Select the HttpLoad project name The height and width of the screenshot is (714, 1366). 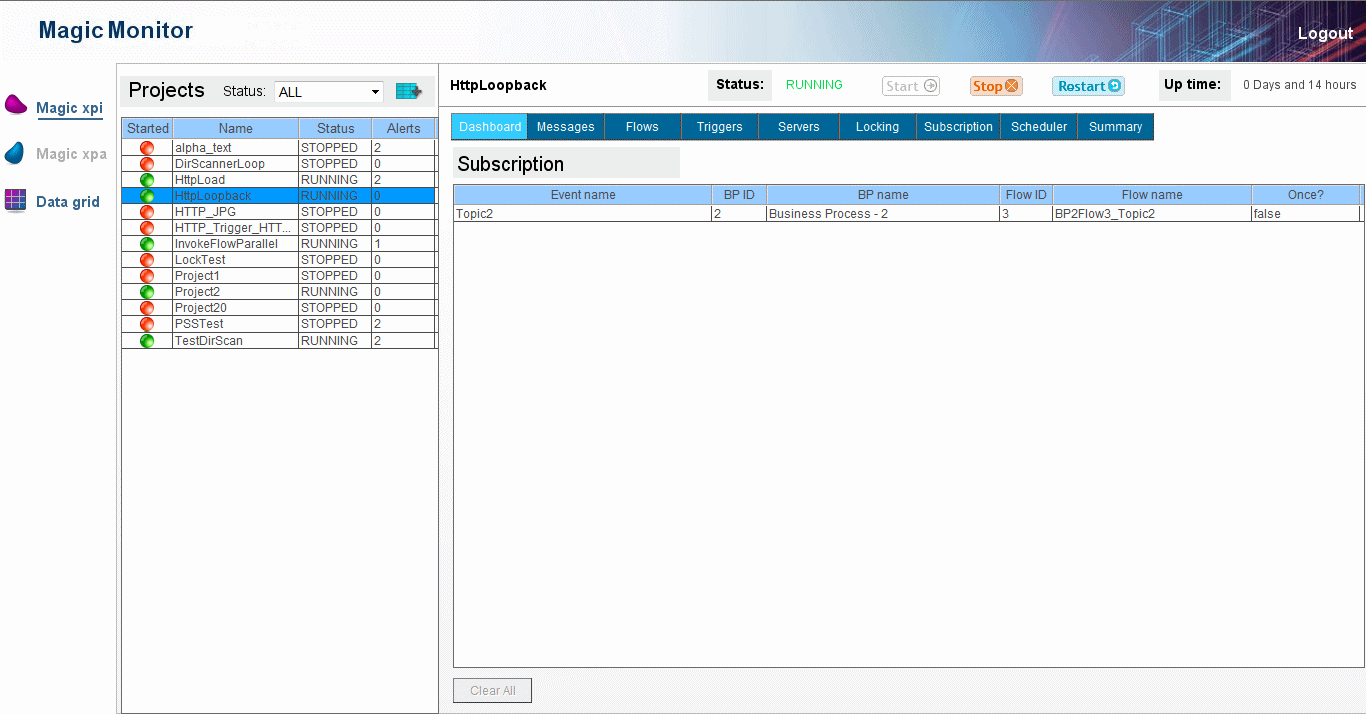[200, 180]
